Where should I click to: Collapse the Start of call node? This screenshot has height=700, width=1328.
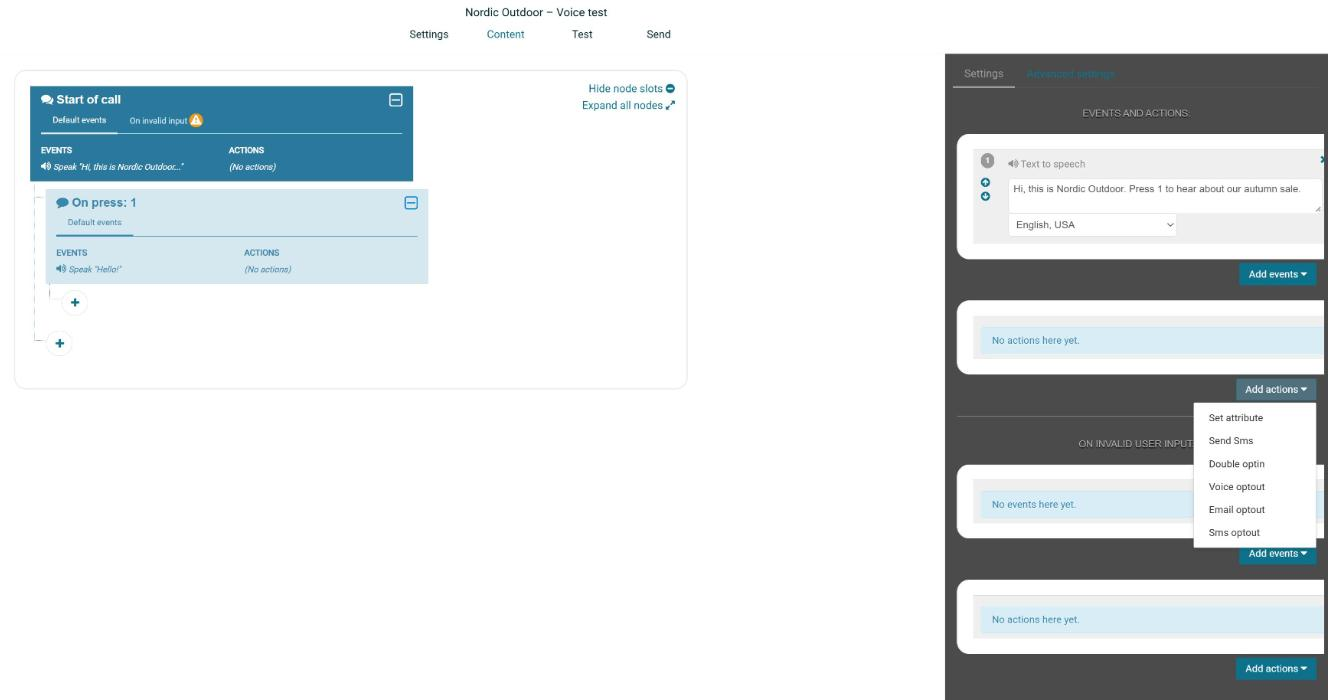[x=395, y=100]
